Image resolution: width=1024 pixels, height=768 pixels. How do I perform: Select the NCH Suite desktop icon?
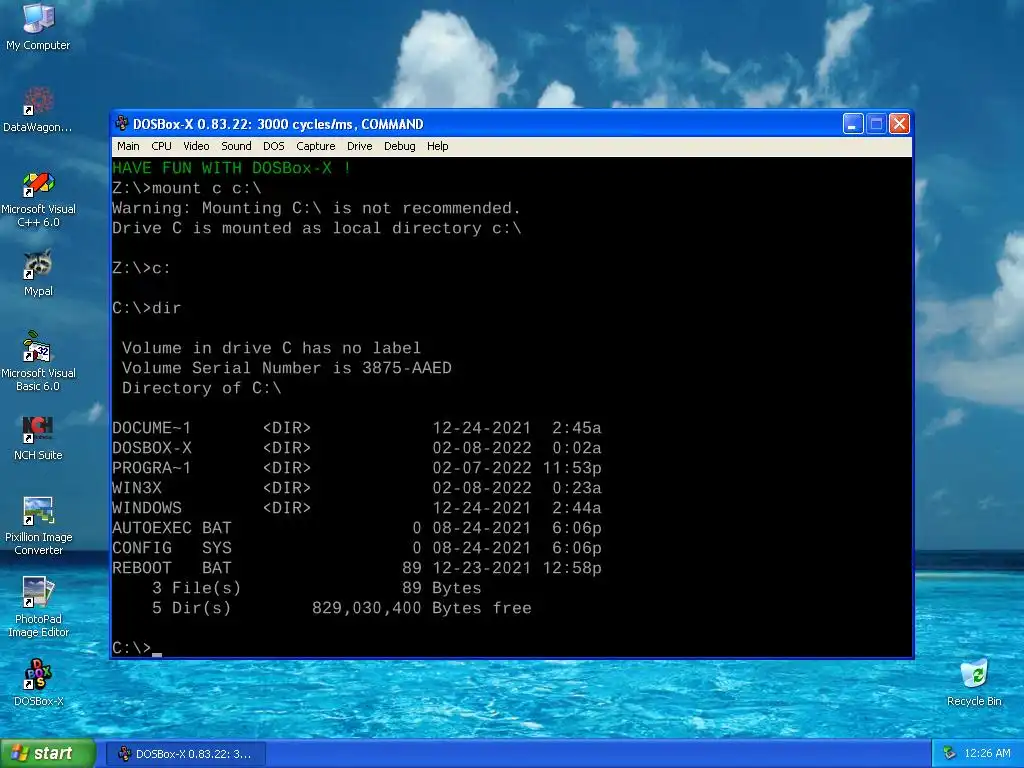[38, 438]
